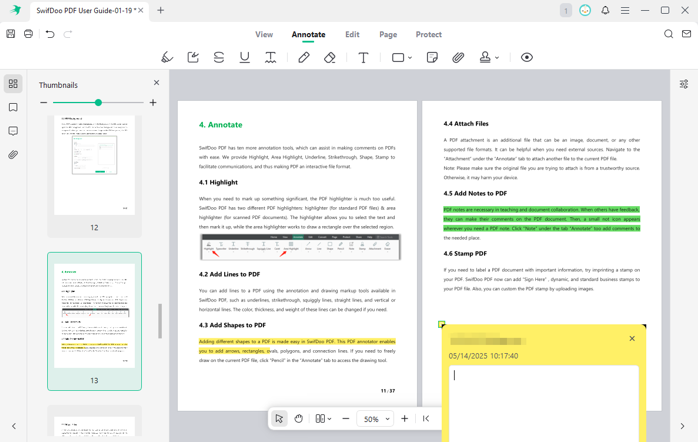Decrease thumbnail size with minus button

point(43,103)
